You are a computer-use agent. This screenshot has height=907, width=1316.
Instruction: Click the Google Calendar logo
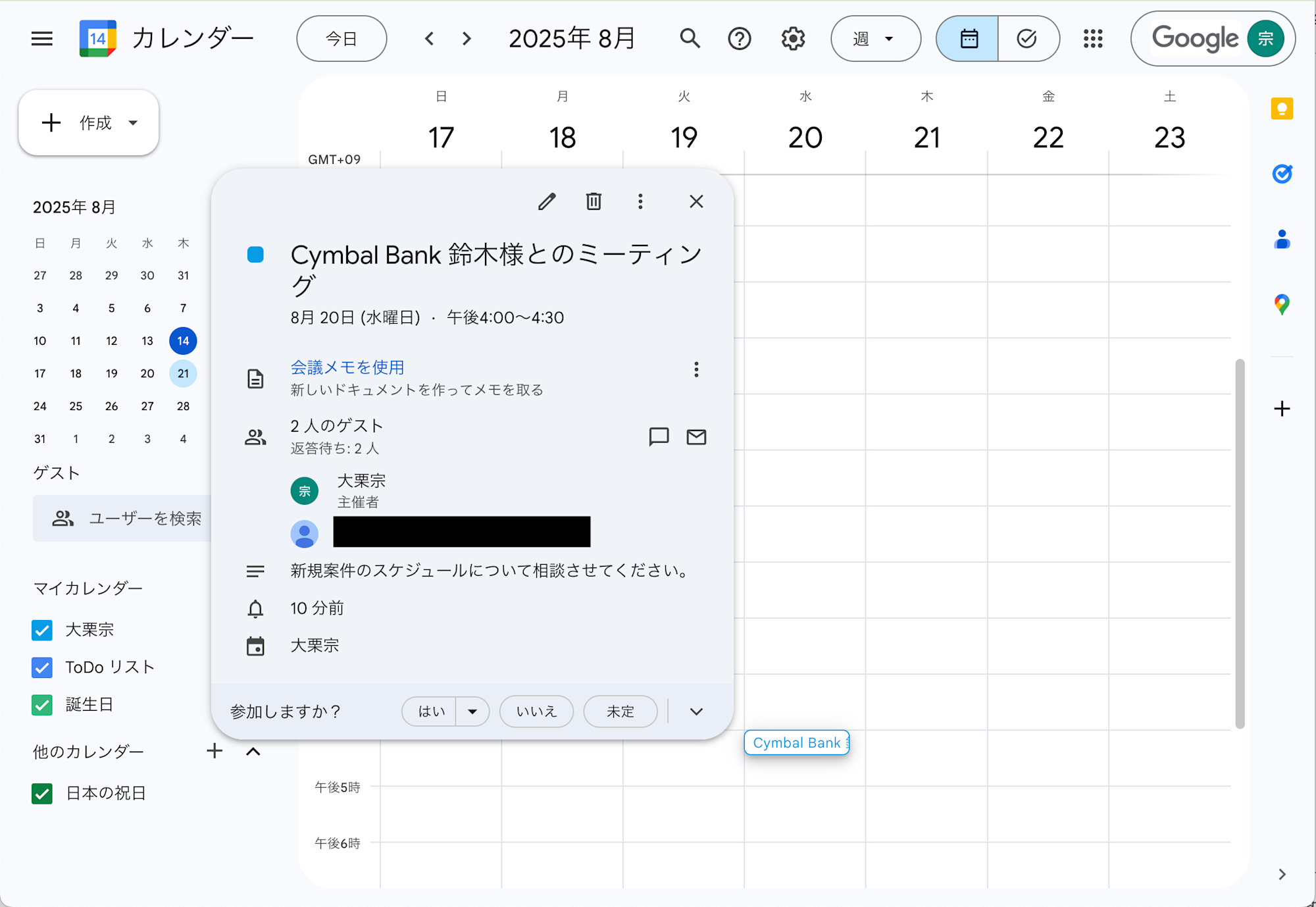(97, 38)
